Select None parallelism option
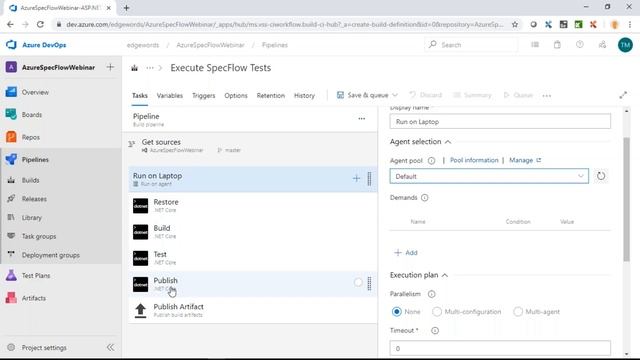 [396, 311]
